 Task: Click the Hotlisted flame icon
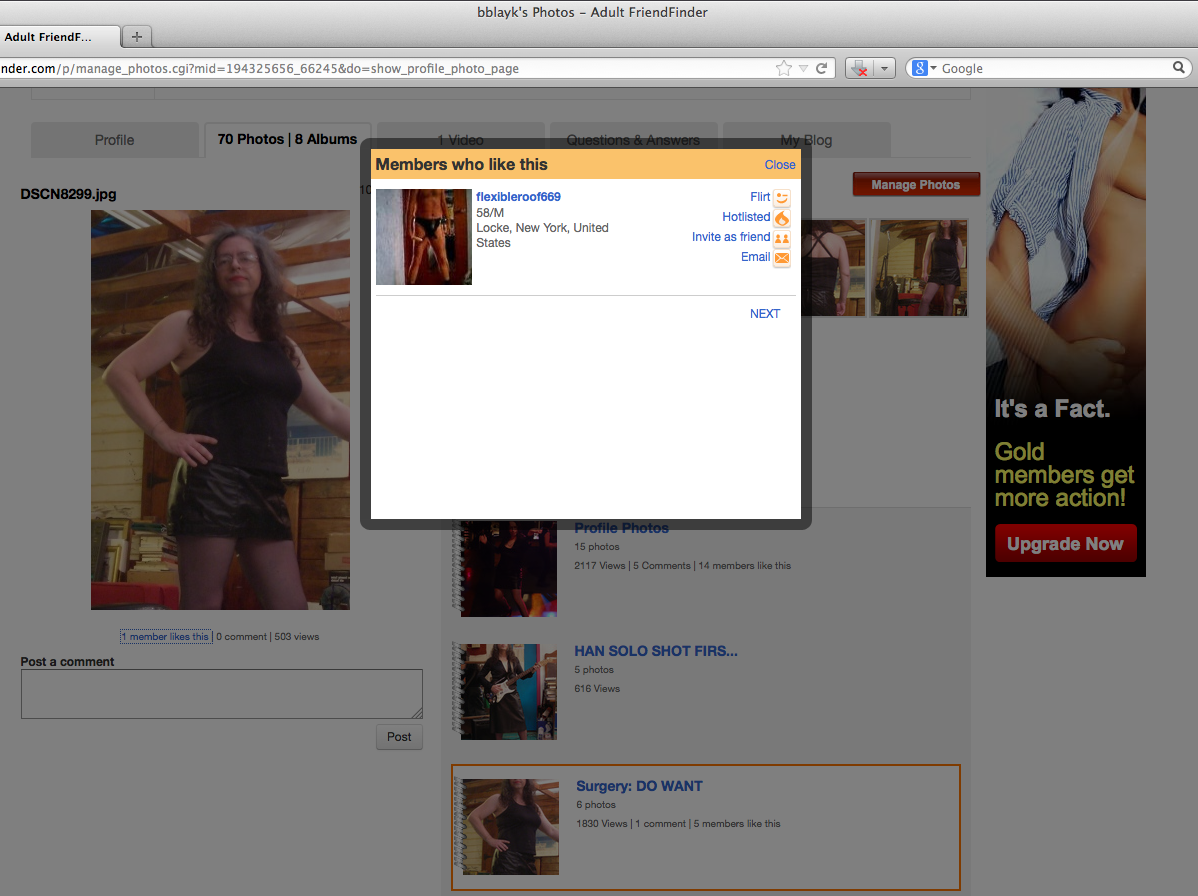point(782,218)
